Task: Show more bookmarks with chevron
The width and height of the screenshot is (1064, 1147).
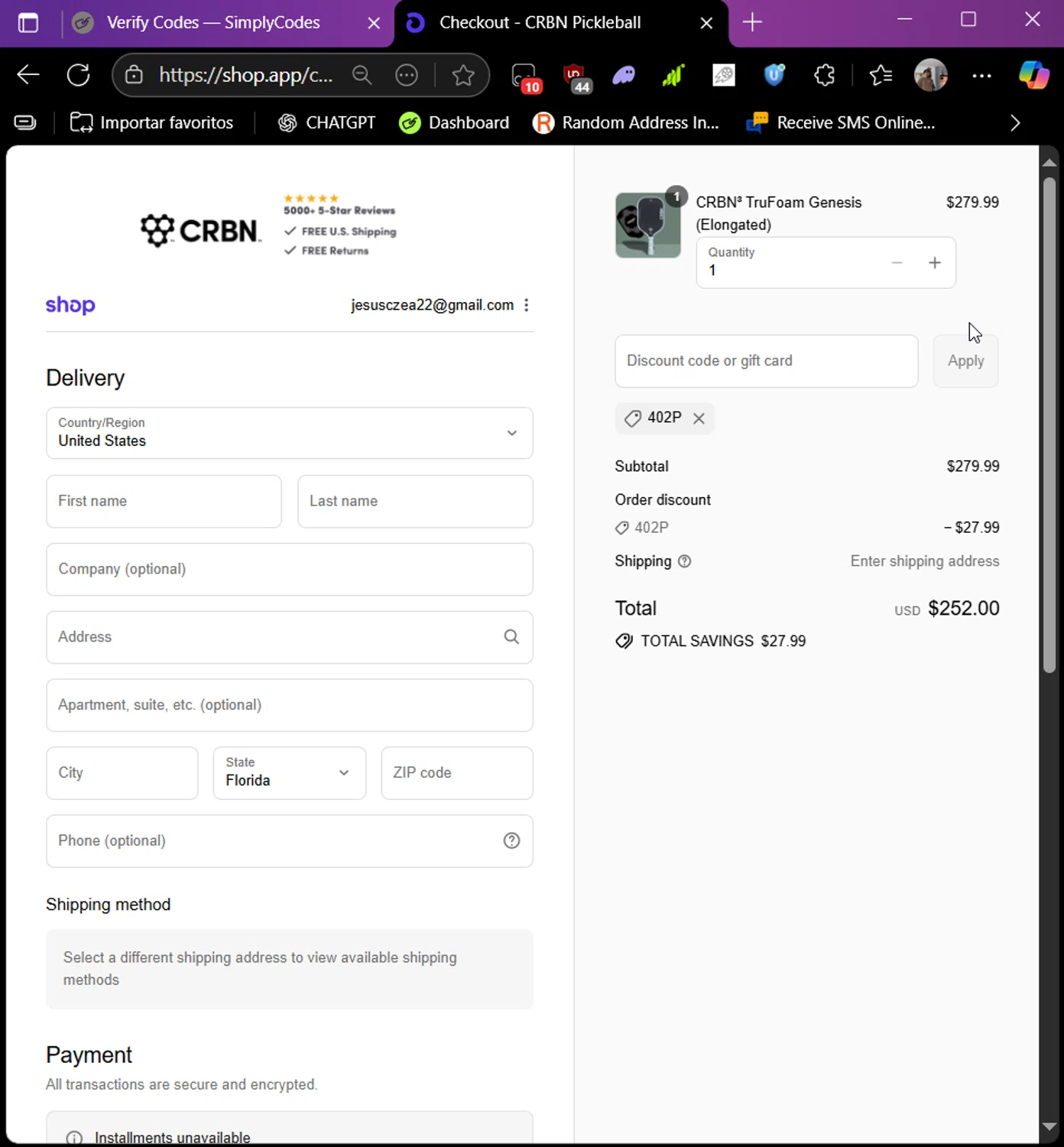Action: tap(1014, 123)
